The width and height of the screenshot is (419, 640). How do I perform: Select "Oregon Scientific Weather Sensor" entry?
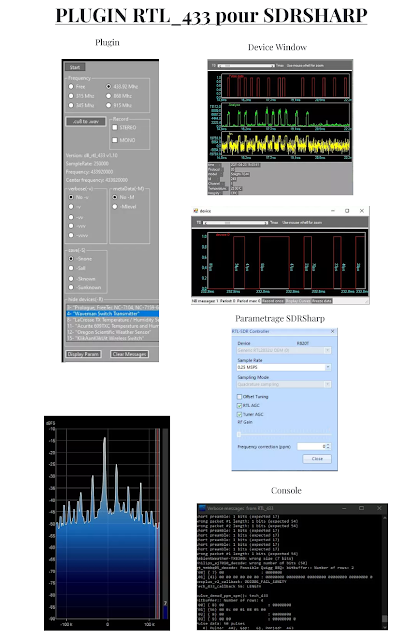pyautogui.click(x=112, y=332)
